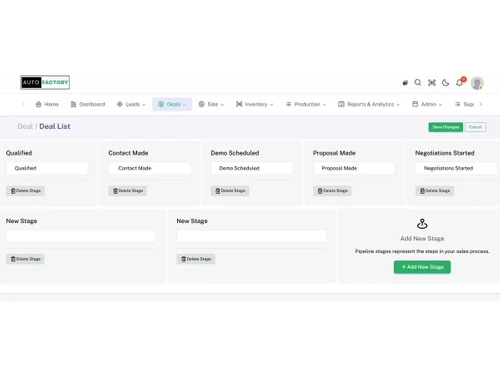Expand the Admin dropdown menu
The height and width of the screenshot is (375, 500).
(427, 104)
